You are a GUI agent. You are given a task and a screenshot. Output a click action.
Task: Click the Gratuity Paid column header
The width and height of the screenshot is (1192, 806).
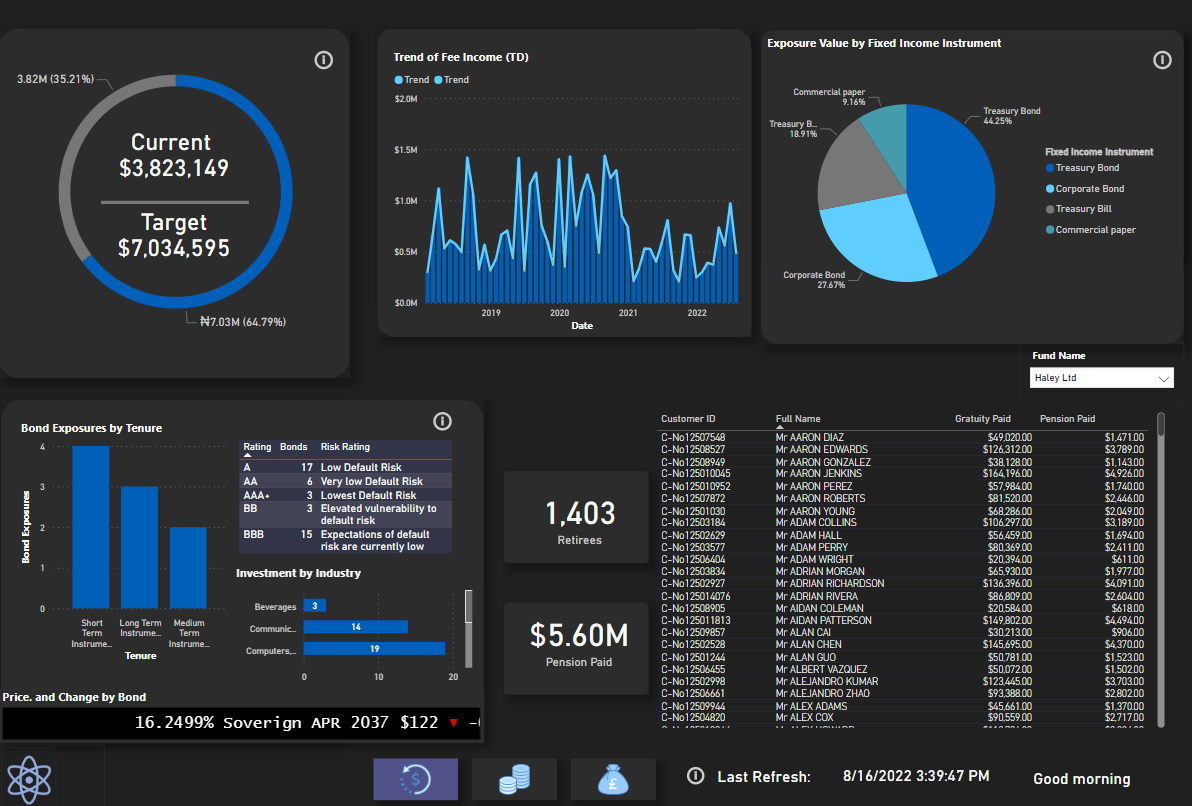[x=982, y=419]
